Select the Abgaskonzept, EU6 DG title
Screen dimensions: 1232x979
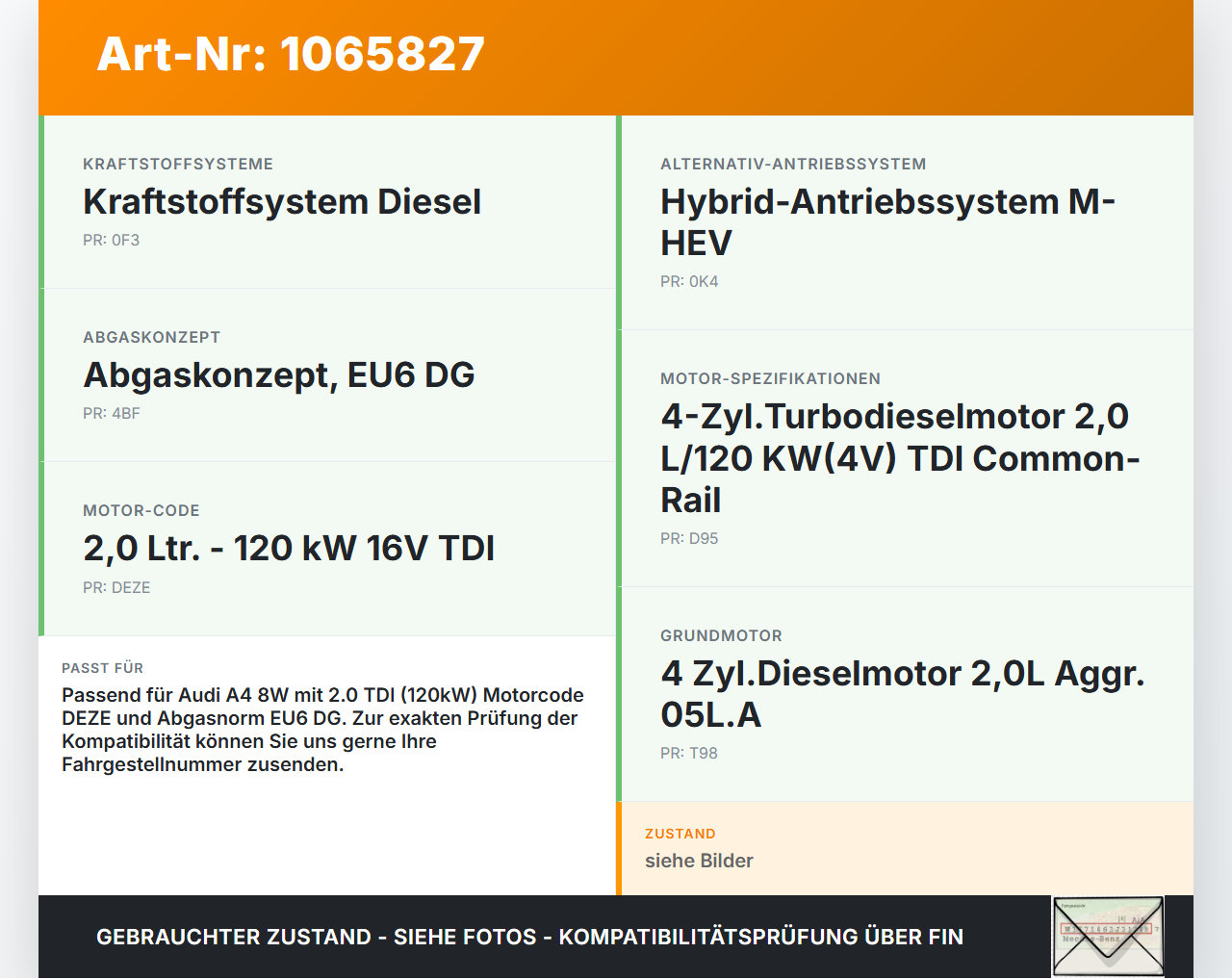pos(279,374)
